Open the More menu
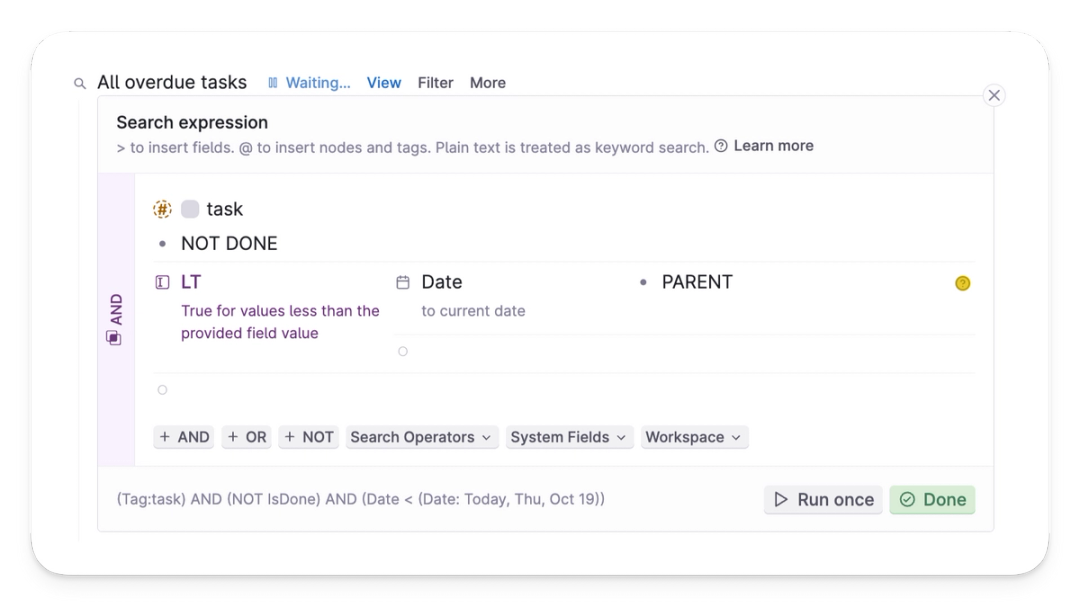The width and height of the screenshot is (1080, 607). pyautogui.click(x=487, y=83)
